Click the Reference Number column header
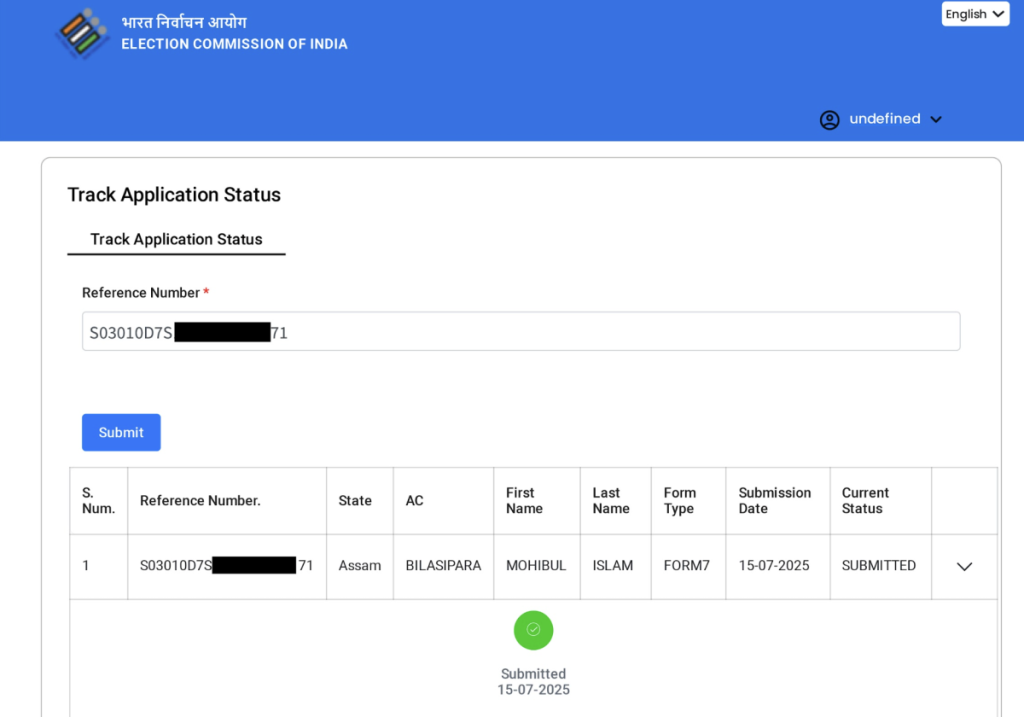 coord(200,501)
